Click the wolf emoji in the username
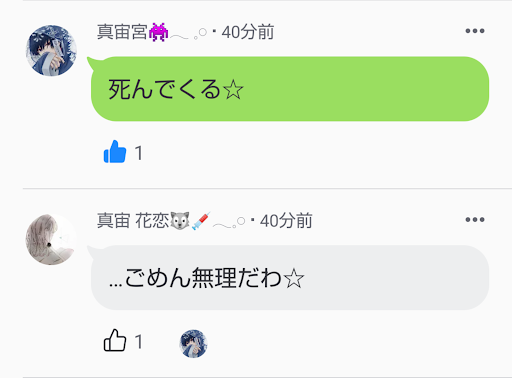 (x=180, y=221)
